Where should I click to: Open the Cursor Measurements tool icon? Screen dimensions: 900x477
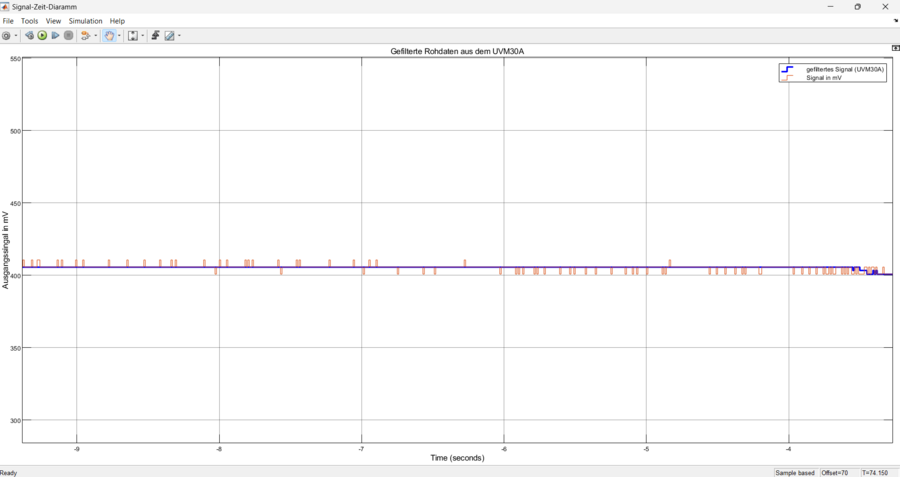(169, 36)
